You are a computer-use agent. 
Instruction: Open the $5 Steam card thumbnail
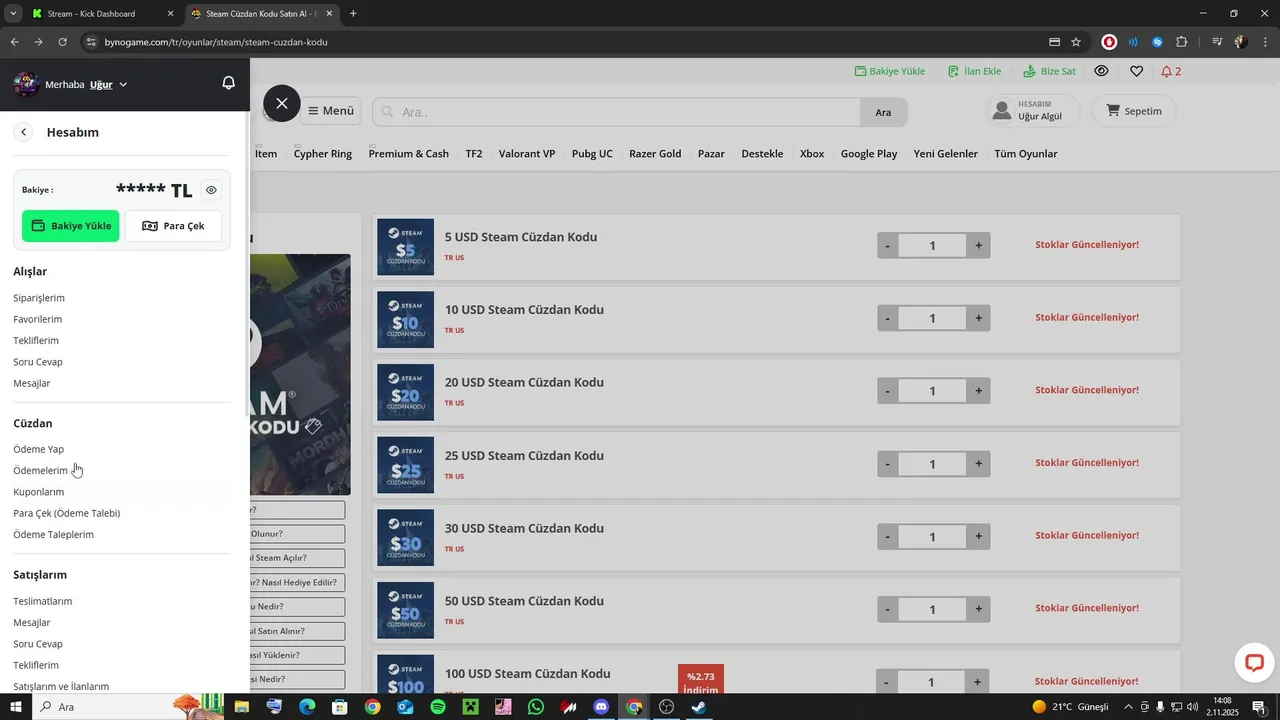[x=405, y=247]
